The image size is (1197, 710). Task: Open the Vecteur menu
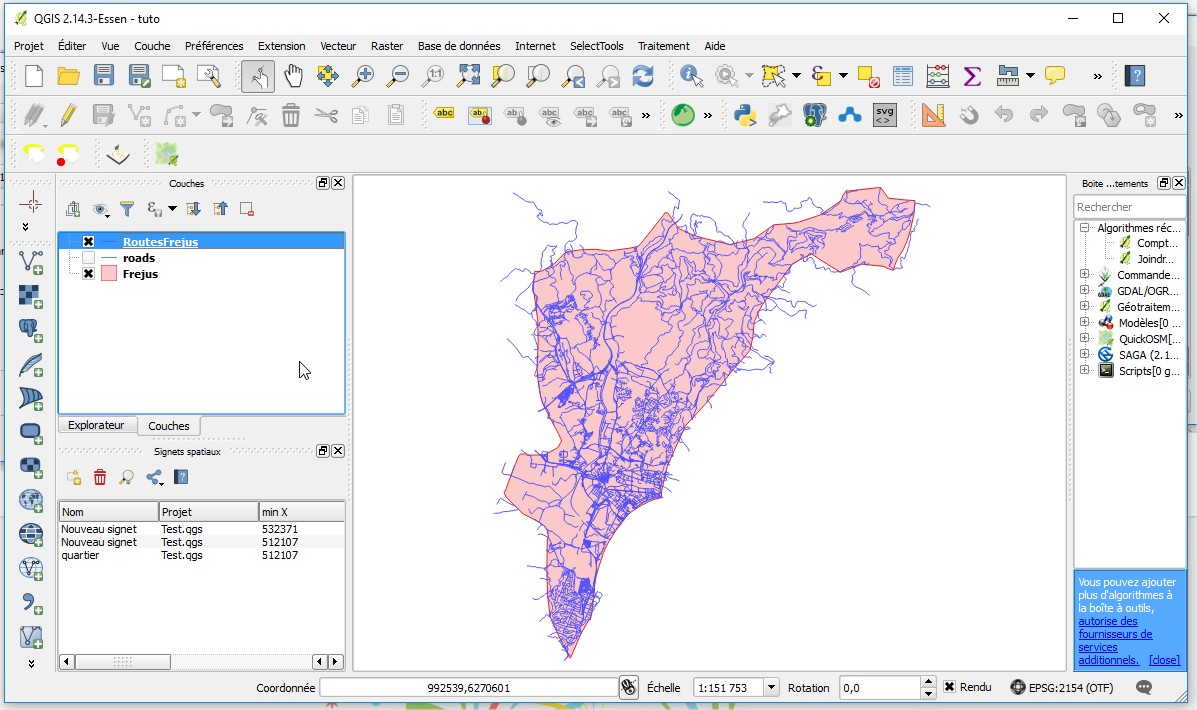pos(338,46)
